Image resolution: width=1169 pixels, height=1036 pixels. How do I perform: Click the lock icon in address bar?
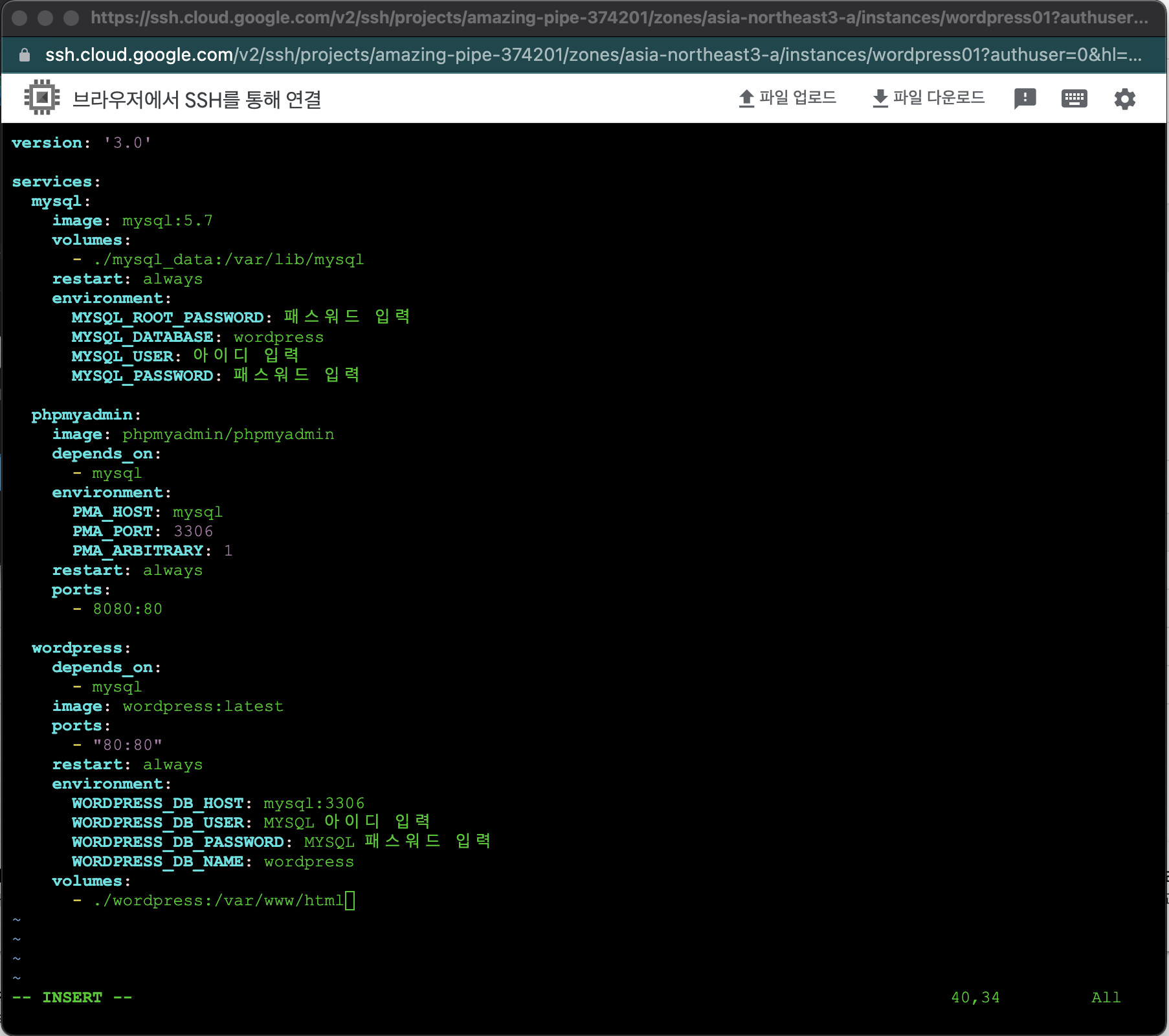point(25,55)
